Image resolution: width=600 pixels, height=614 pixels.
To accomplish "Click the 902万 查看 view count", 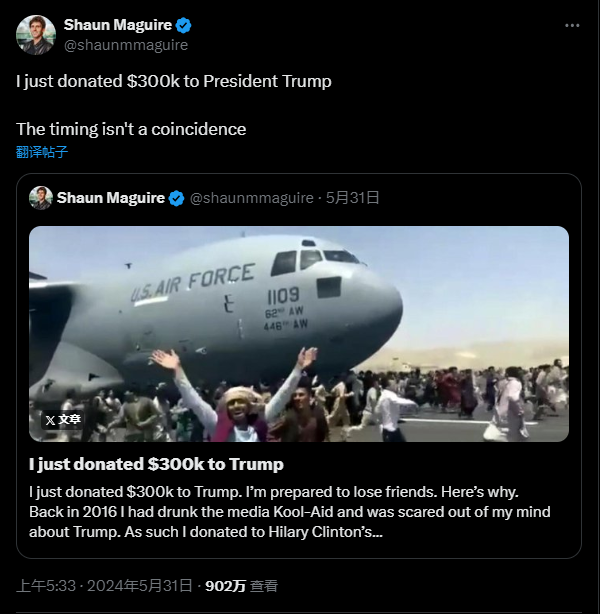I will [x=241, y=586].
